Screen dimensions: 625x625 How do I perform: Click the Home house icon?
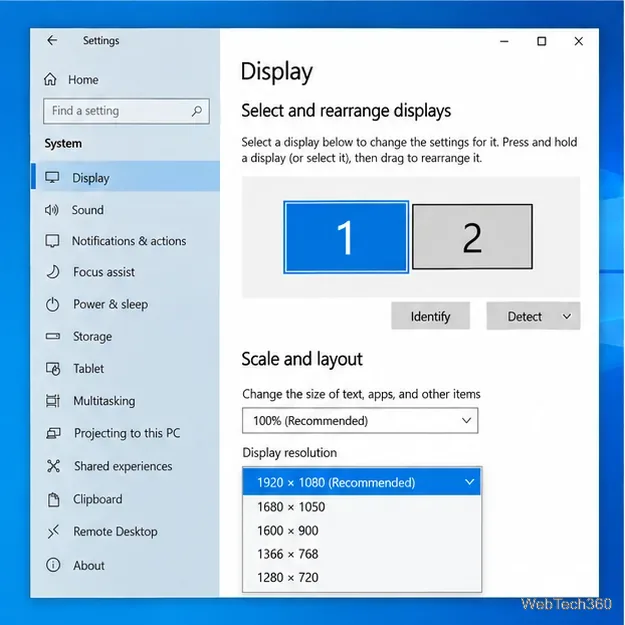(50, 79)
